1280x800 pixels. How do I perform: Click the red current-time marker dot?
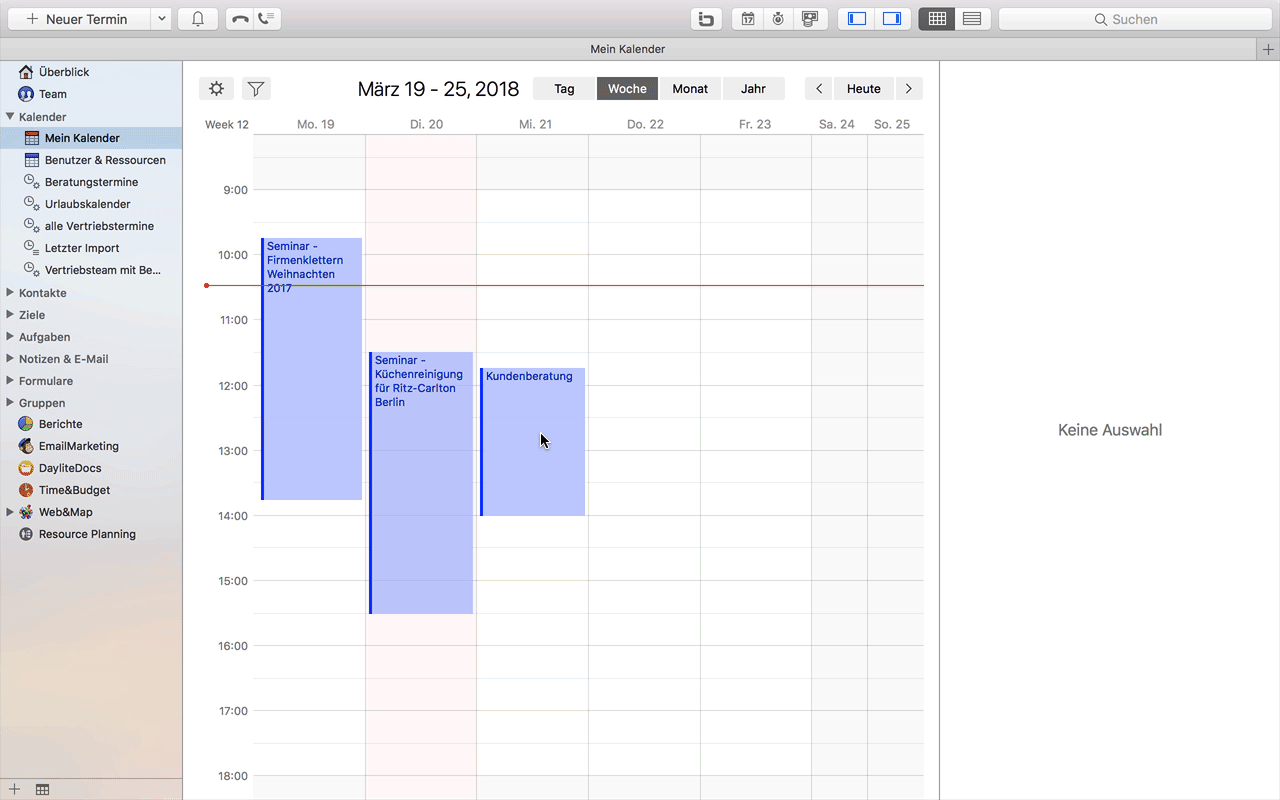click(207, 286)
